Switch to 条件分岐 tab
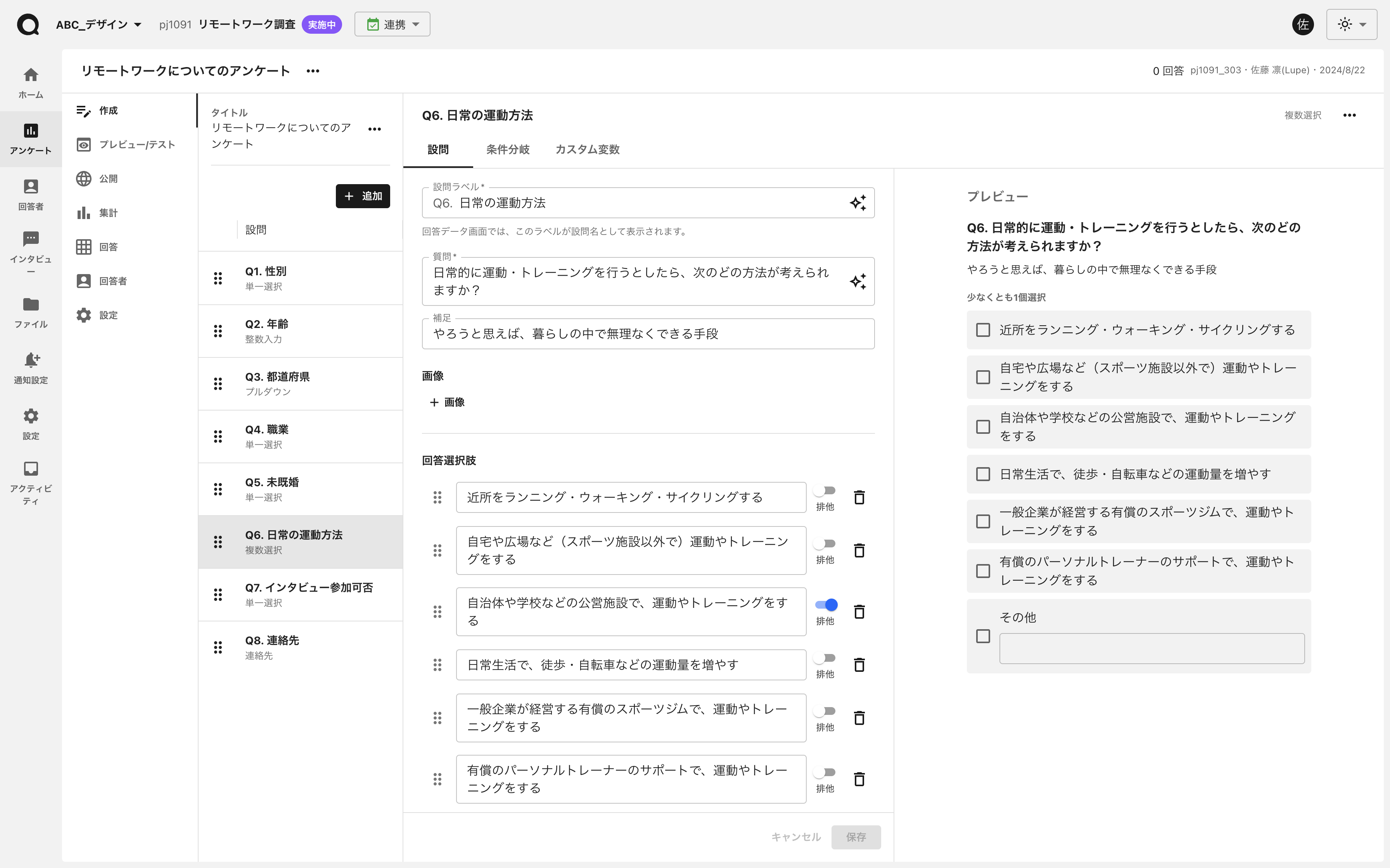 [x=508, y=149]
